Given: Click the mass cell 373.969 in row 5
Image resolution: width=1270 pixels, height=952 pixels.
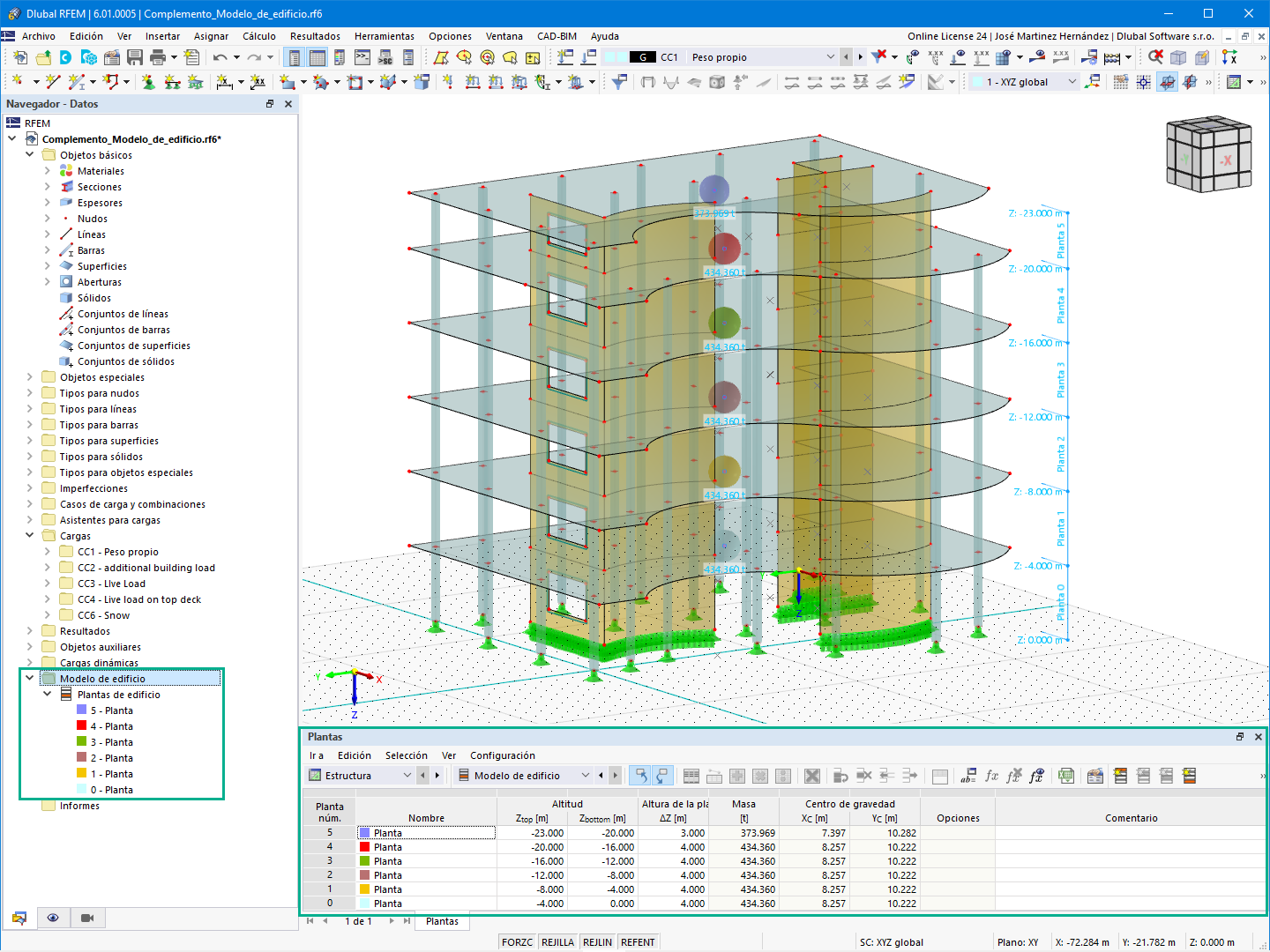Looking at the screenshot, I should click(x=744, y=833).
